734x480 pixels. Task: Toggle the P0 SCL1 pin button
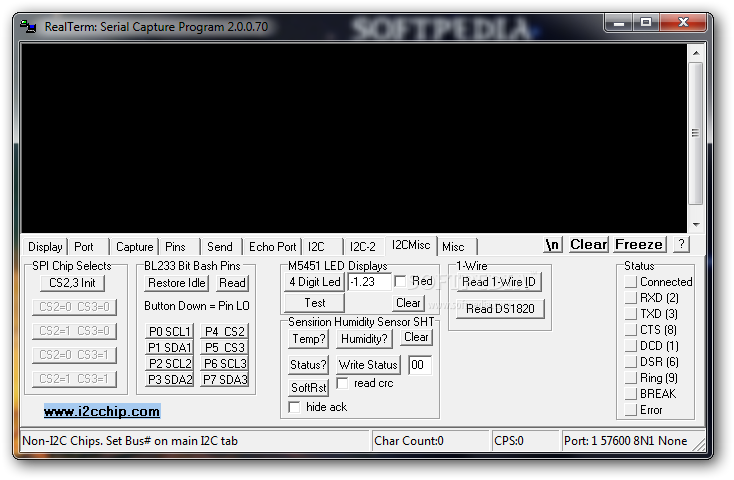[x=170, y=332]
